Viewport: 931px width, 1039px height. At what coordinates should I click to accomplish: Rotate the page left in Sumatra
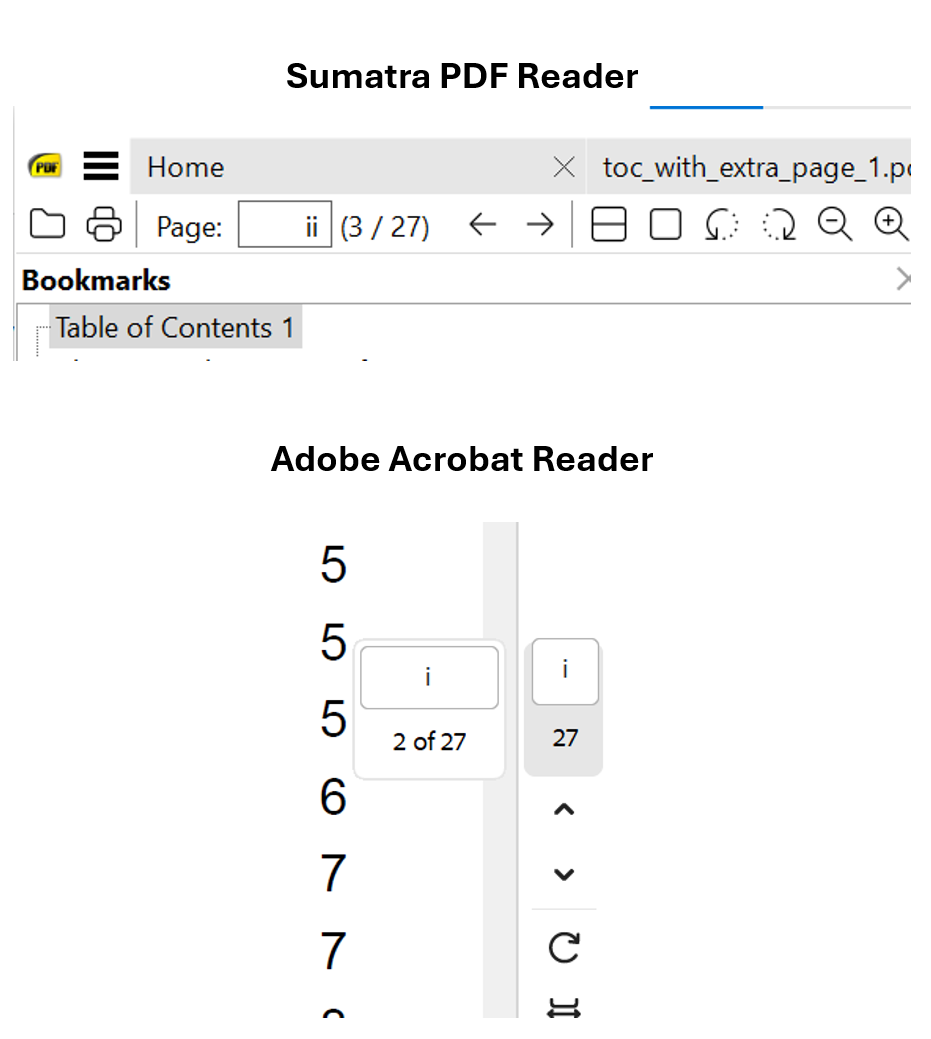pos(721,225)
